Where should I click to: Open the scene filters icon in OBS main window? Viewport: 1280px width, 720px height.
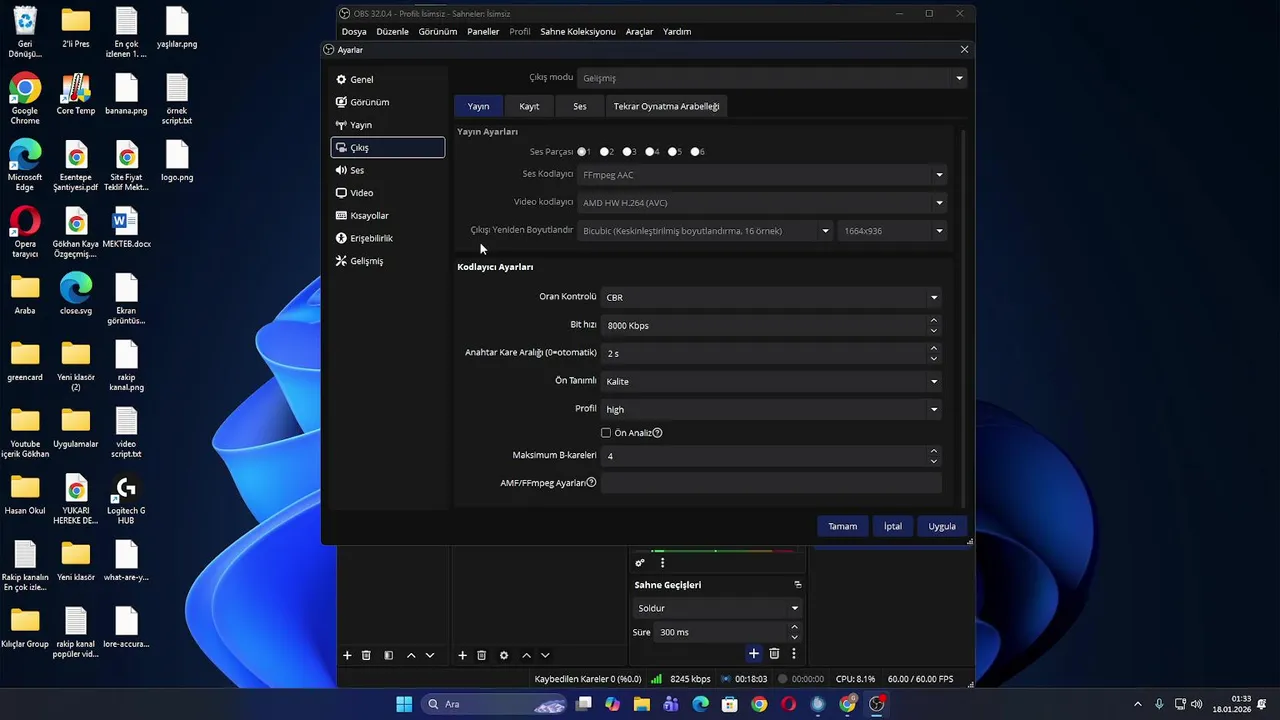point(388,655)
